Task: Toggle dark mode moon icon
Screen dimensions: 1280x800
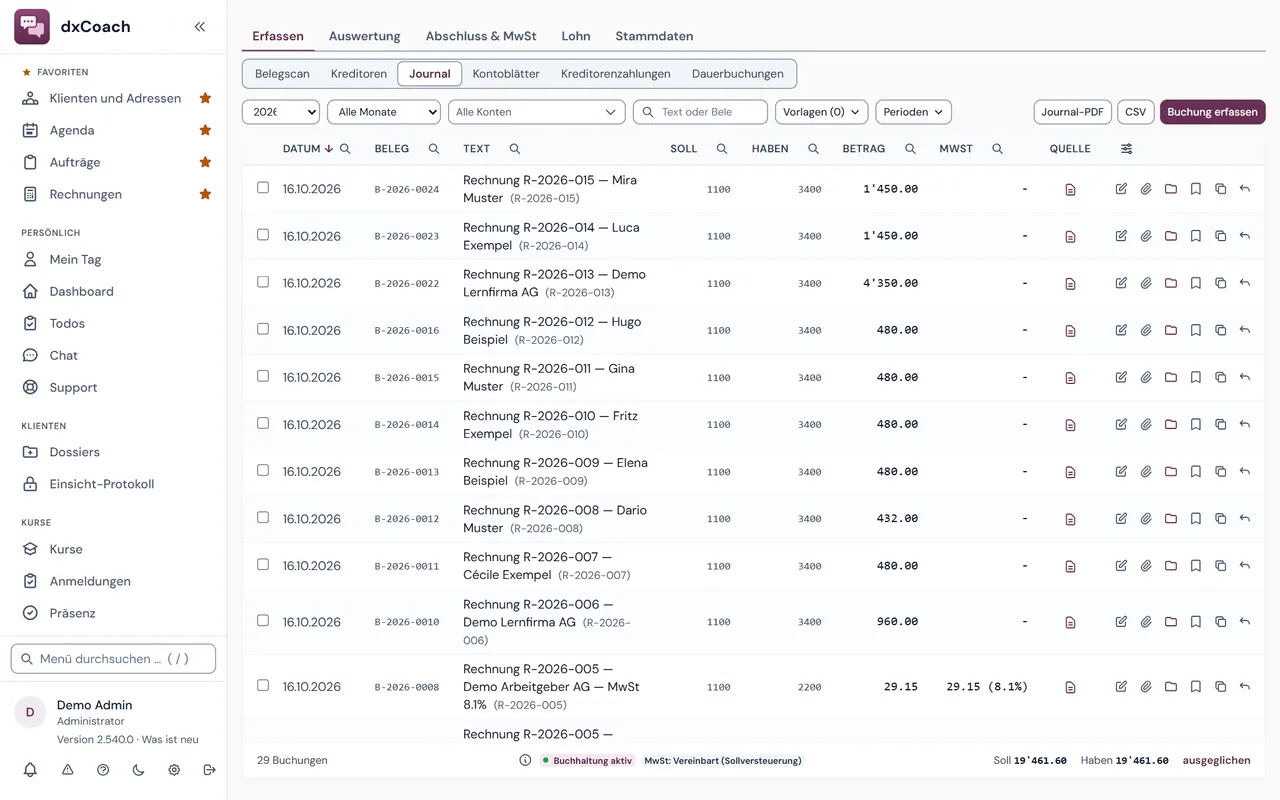Action: (x=139, y=770)
